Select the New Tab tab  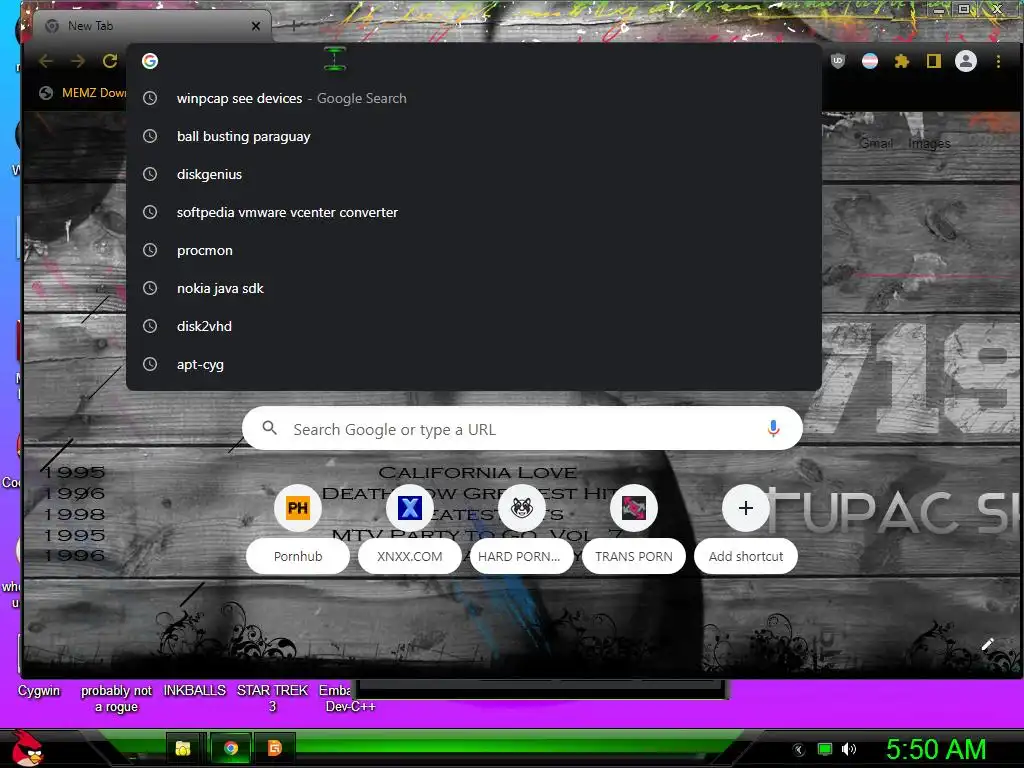150,26
